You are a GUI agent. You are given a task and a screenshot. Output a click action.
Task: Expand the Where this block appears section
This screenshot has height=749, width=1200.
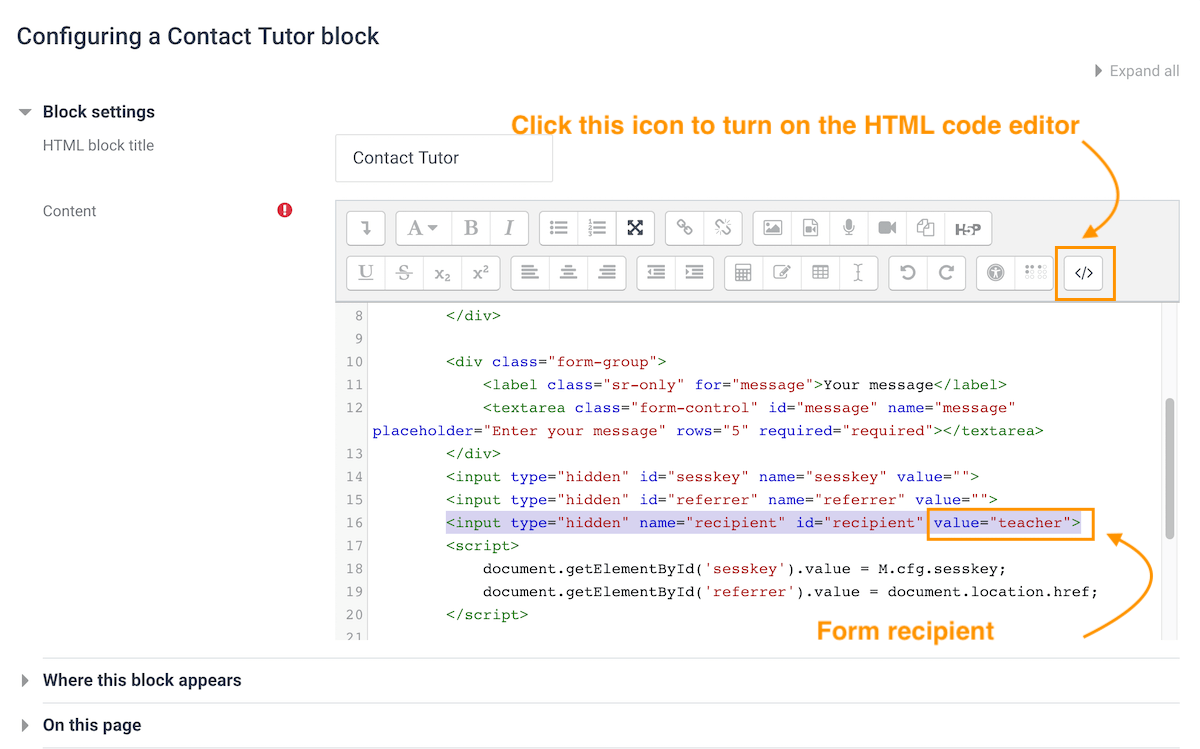pos(141,680)
